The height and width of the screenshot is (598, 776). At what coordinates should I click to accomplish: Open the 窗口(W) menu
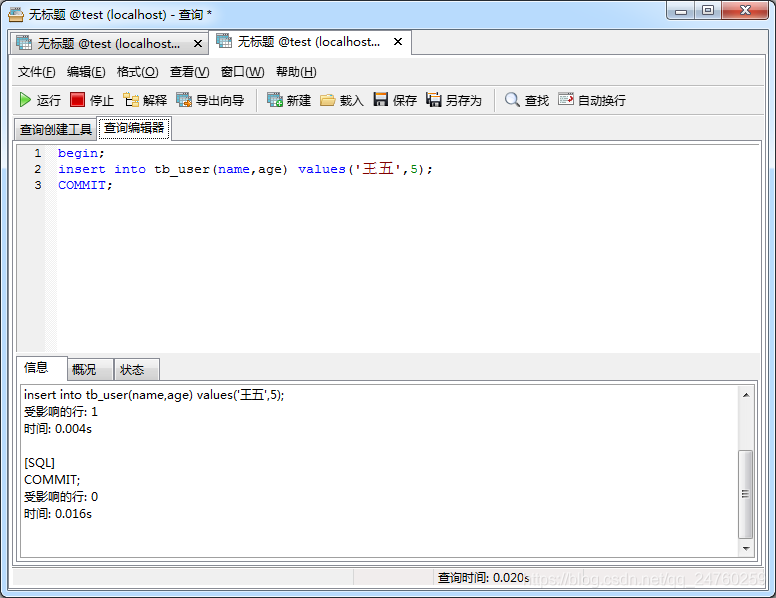click(x=242, y=72)
